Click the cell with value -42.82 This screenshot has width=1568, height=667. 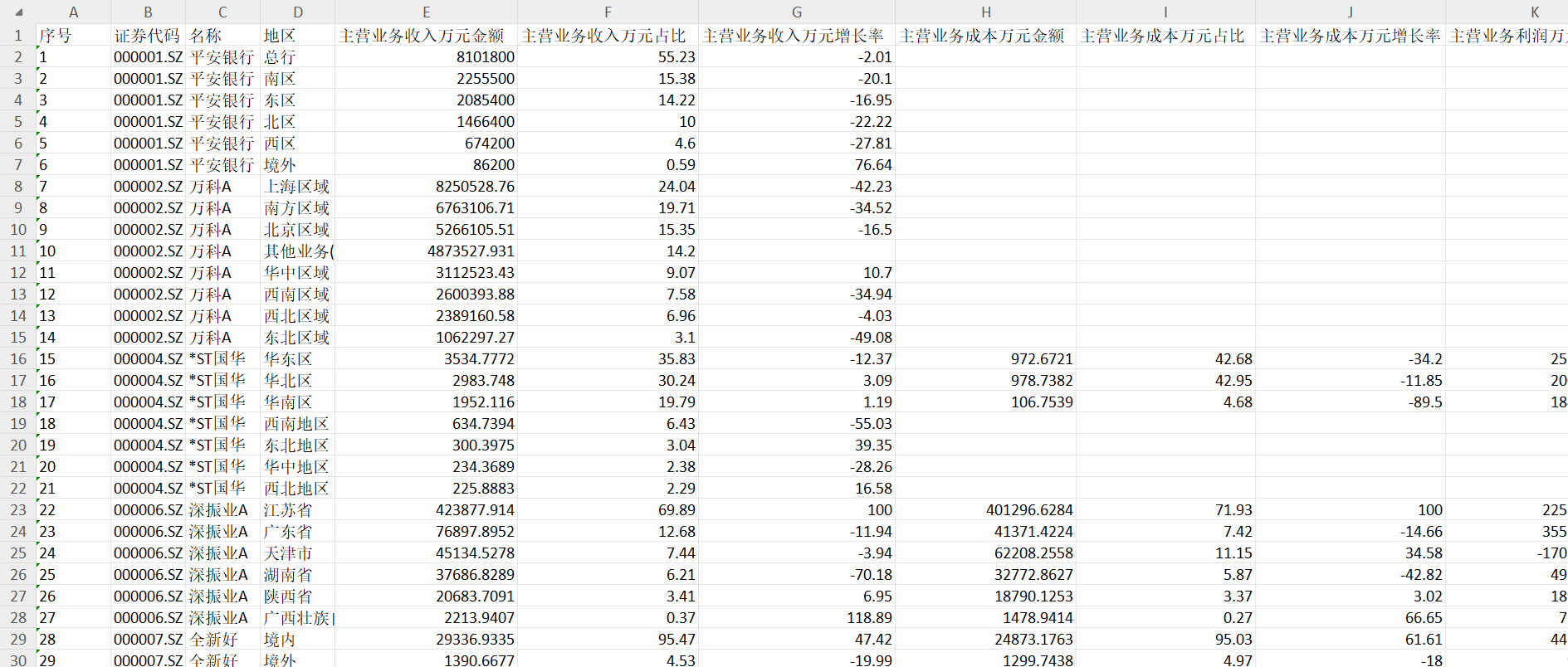[1351, 575]
